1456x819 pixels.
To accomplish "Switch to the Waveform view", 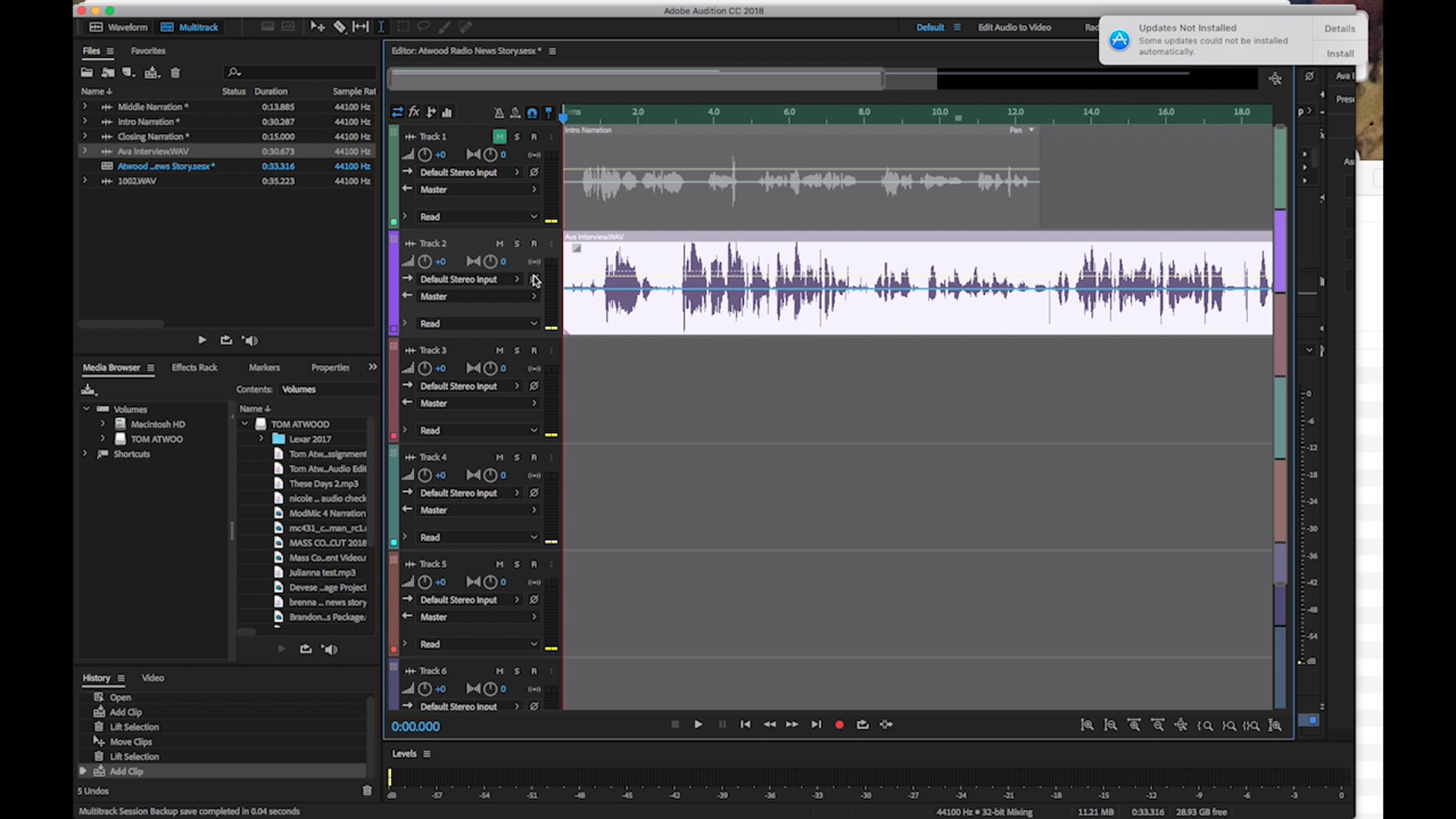I will [x=119, y=27].
